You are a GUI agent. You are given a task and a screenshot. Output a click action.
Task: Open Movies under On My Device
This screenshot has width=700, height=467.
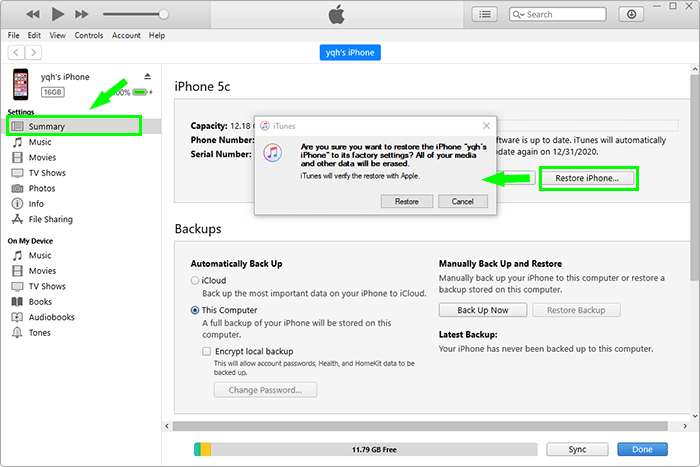(42, 271)
